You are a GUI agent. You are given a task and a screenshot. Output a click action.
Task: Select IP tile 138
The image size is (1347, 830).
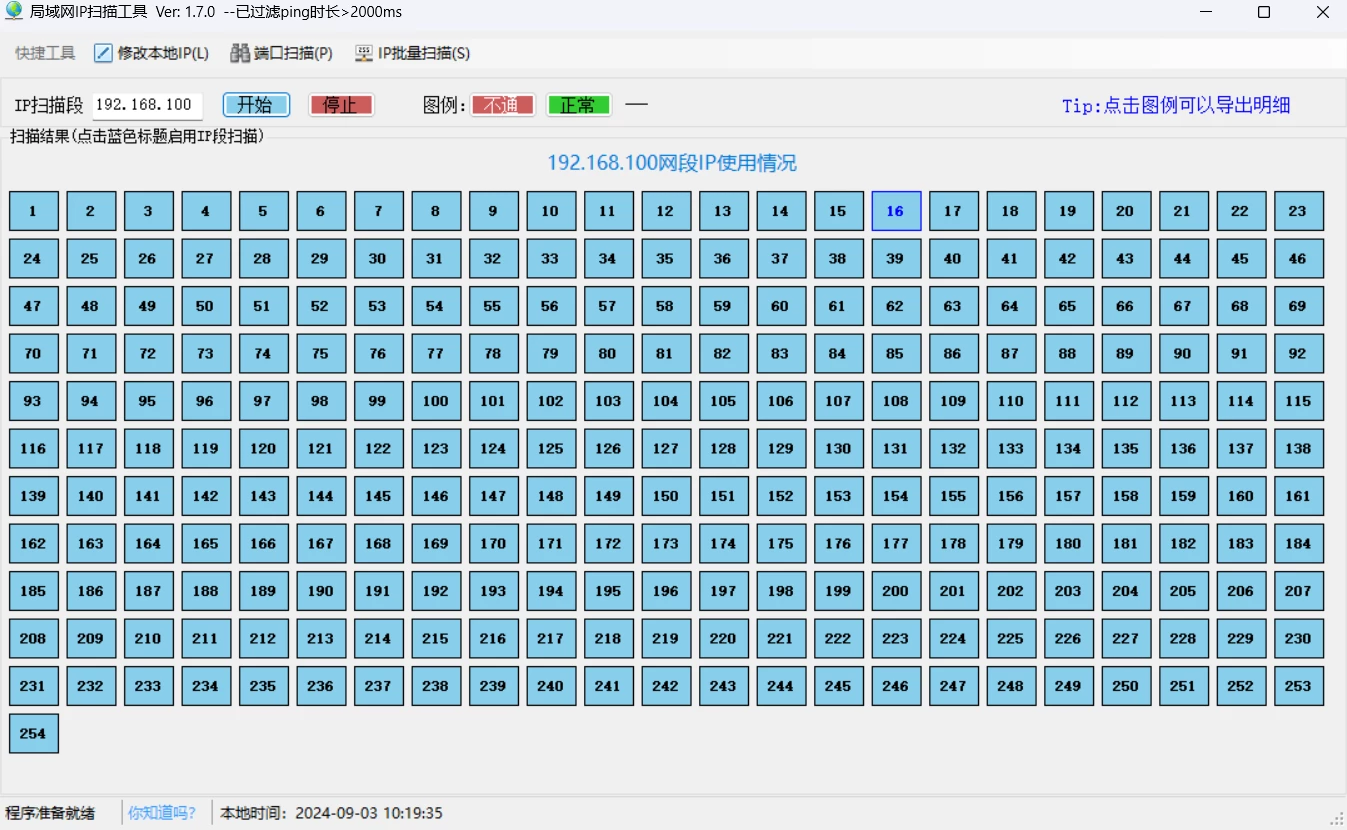[1298, 448]
